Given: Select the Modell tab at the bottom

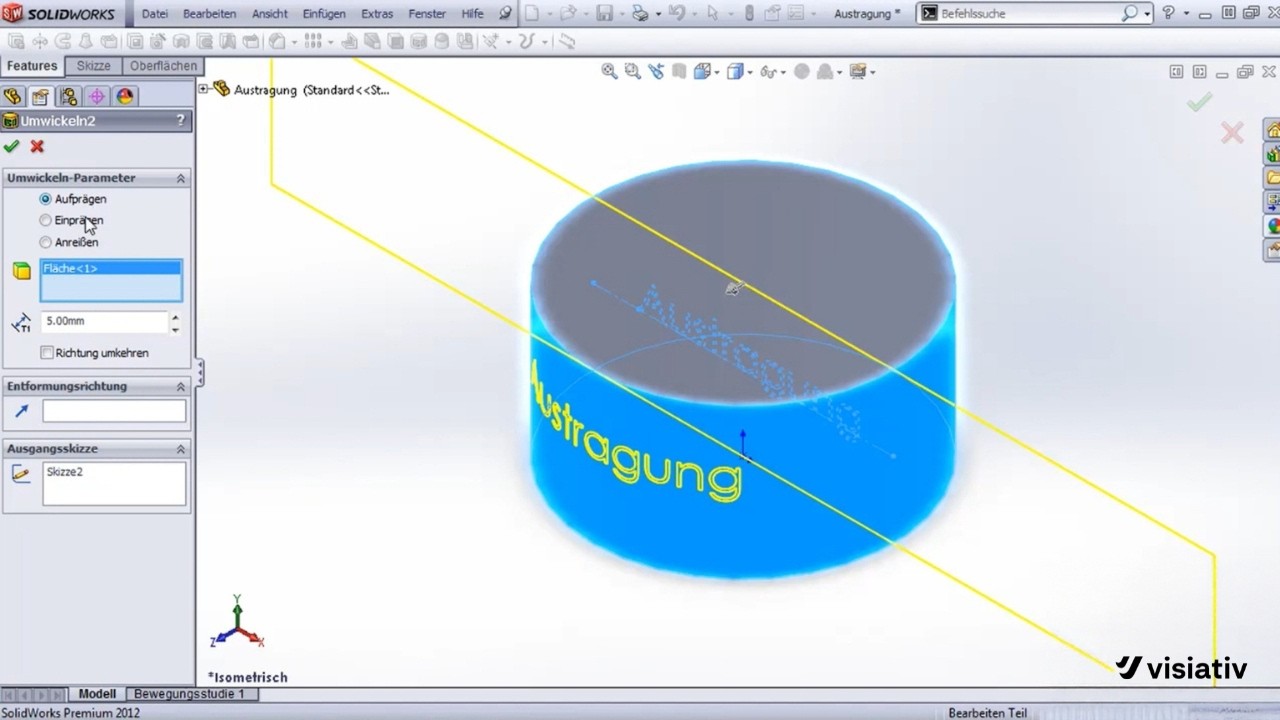Looking at the screenshot, I should [97, 694].
